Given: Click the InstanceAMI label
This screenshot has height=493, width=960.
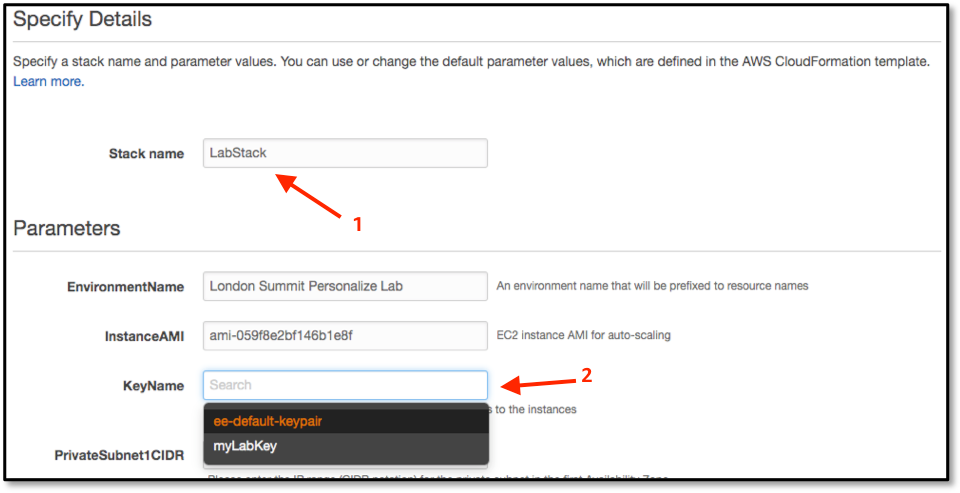Looking at the screenshot, I should (x=145, y=336).
